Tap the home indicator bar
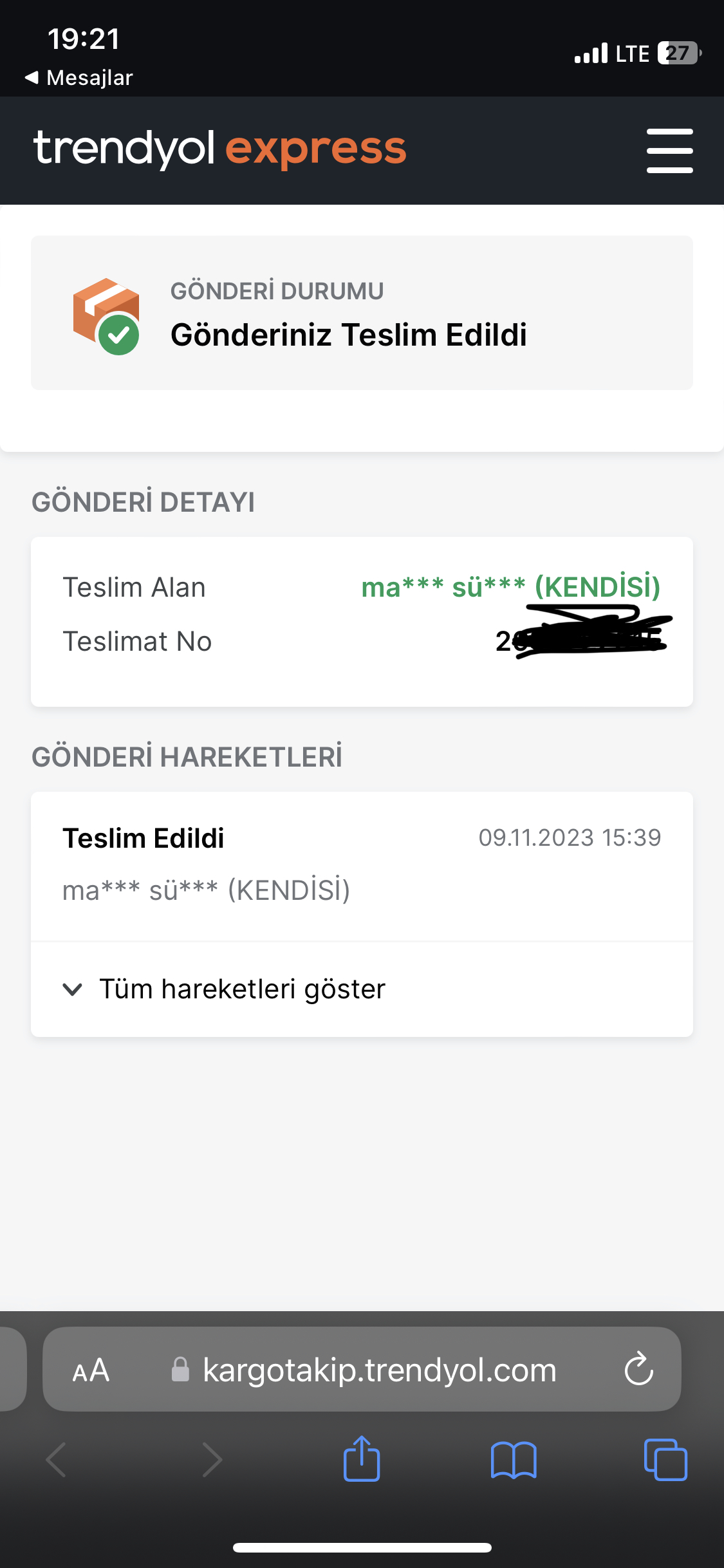The image size is (724, 1568). point(362,1547)
